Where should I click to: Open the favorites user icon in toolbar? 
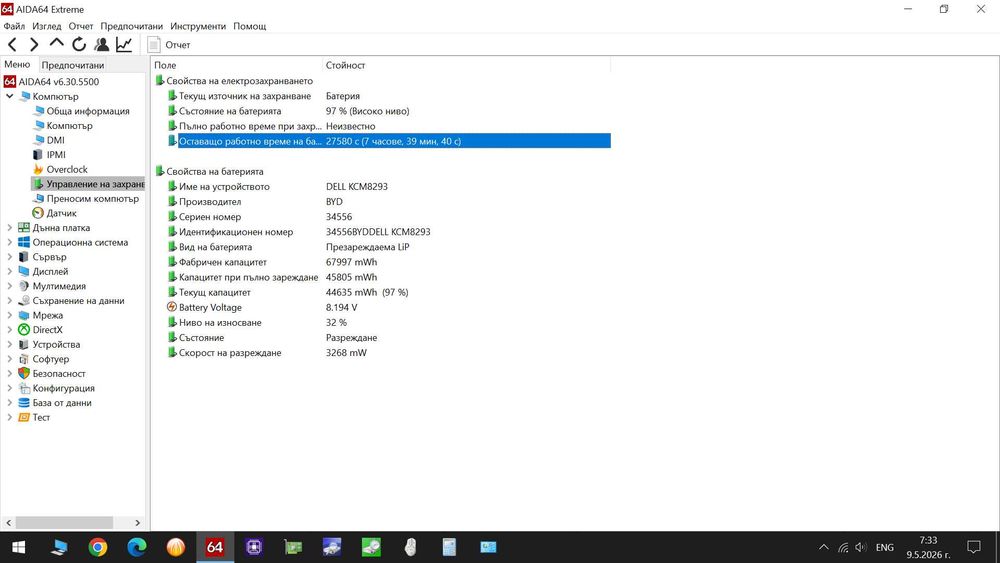(x=101, y=45)
